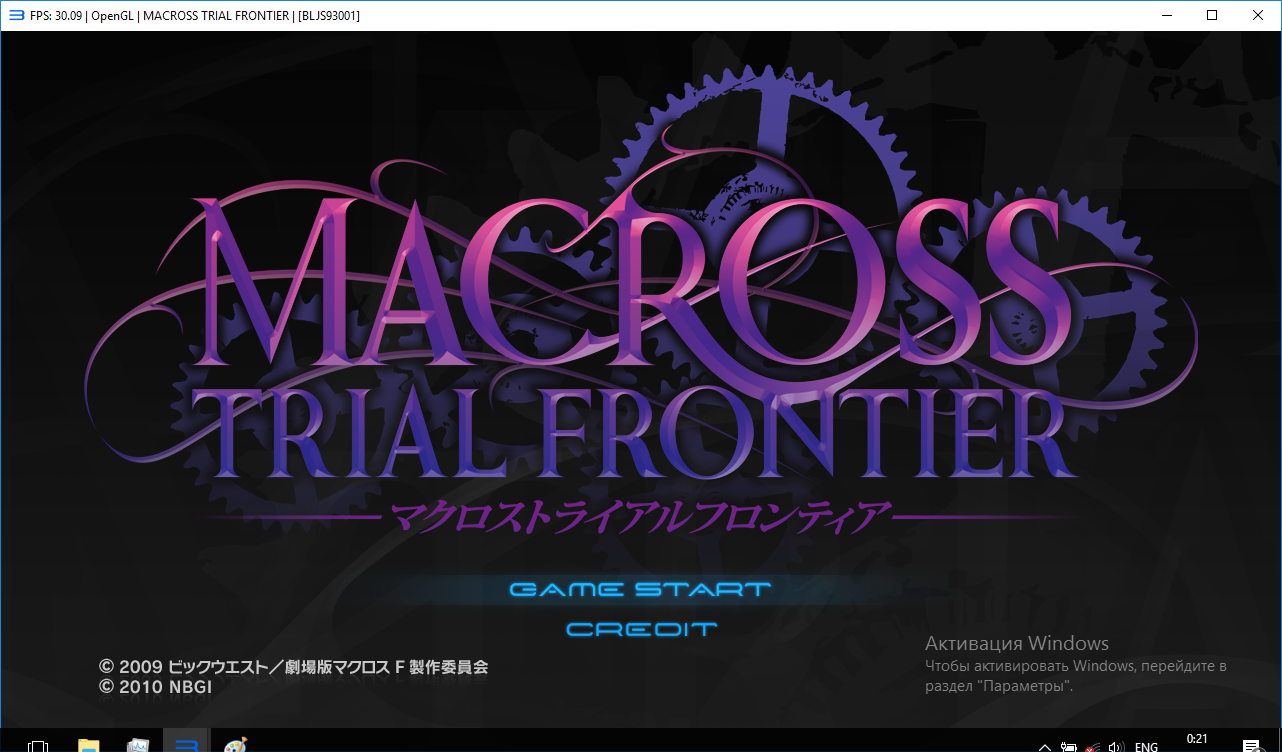Open the volume control in the tray

(1117, 747)
